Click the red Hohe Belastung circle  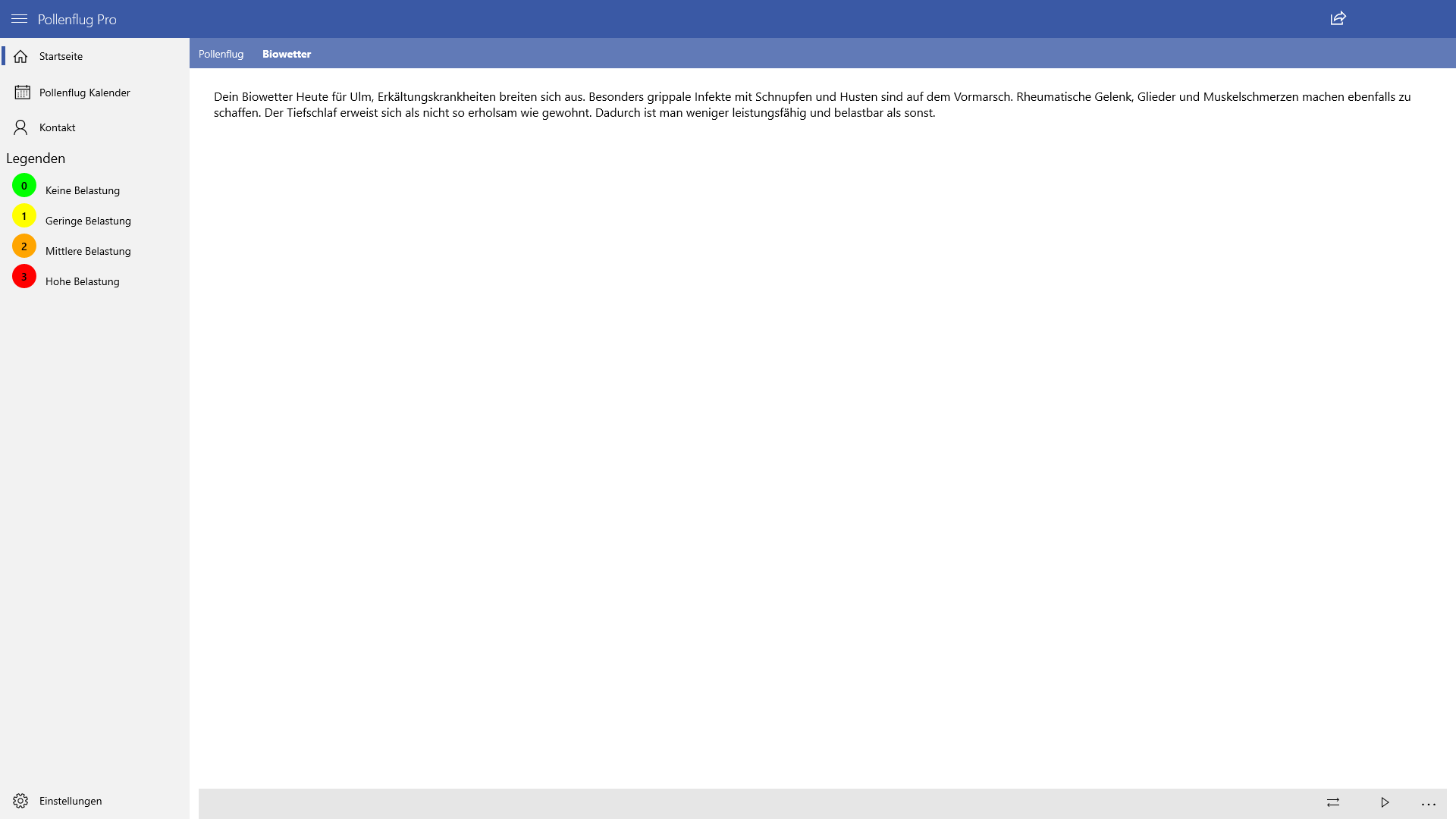click(24, 277)
